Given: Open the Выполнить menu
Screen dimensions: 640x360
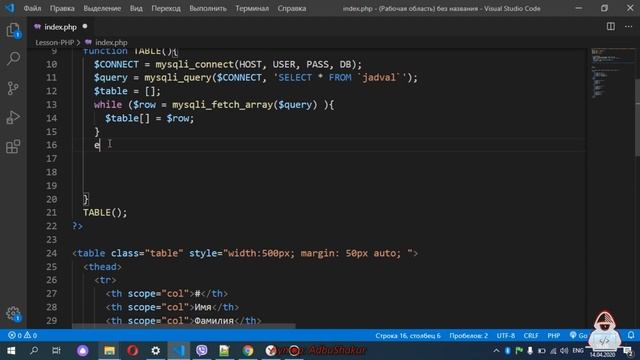Looking at the screenshot, I should tap(208, 8).
